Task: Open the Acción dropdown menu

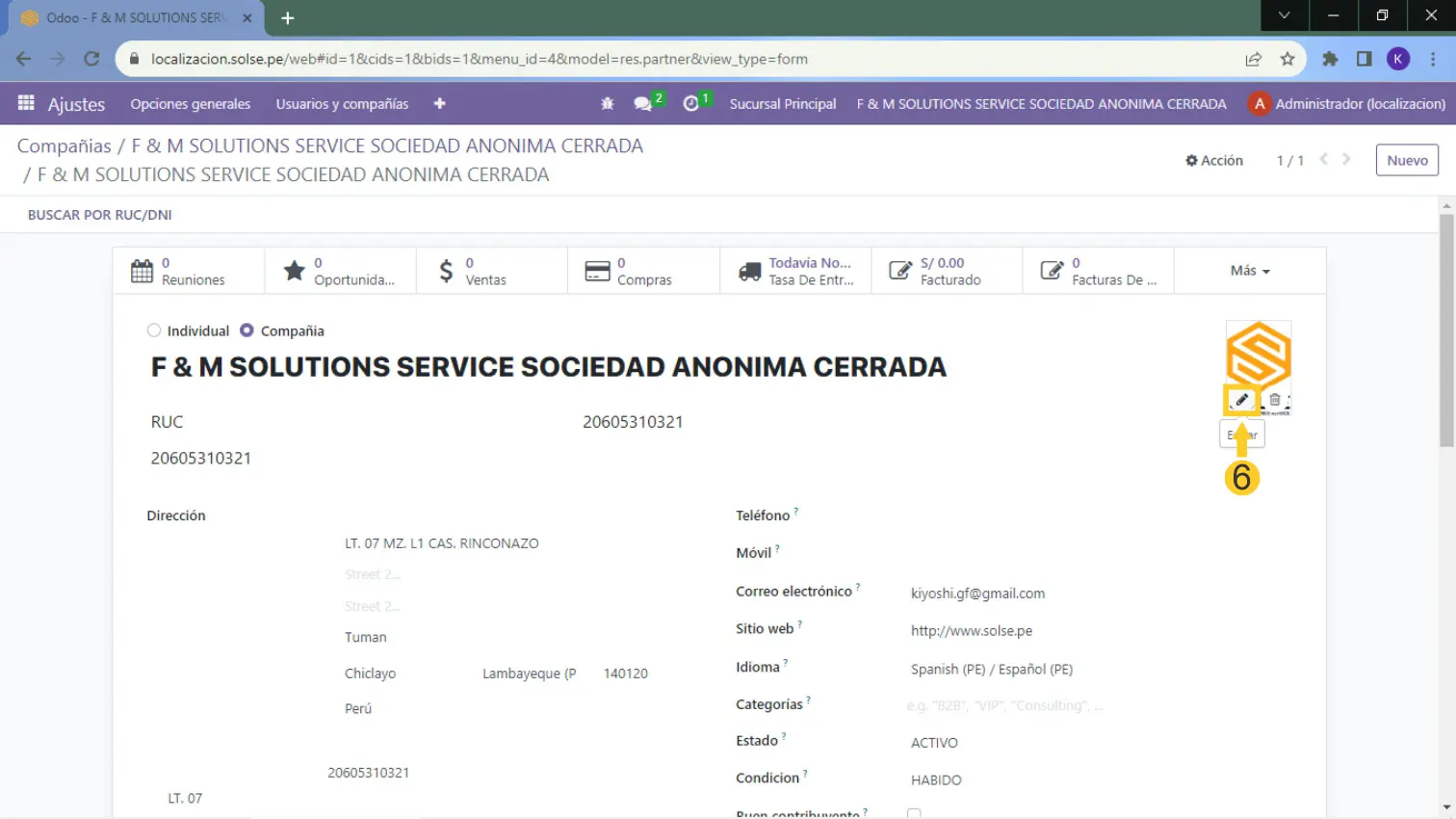Action: 1214,160
